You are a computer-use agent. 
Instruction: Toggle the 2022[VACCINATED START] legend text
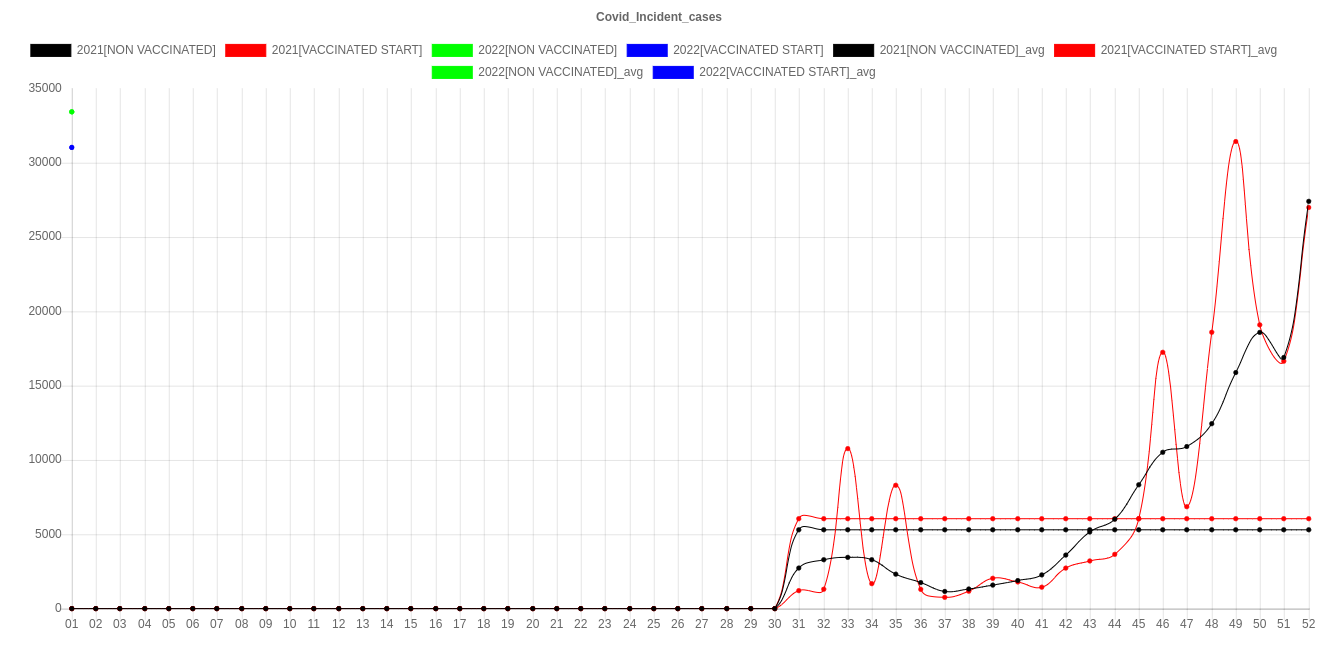pos(747,50)
